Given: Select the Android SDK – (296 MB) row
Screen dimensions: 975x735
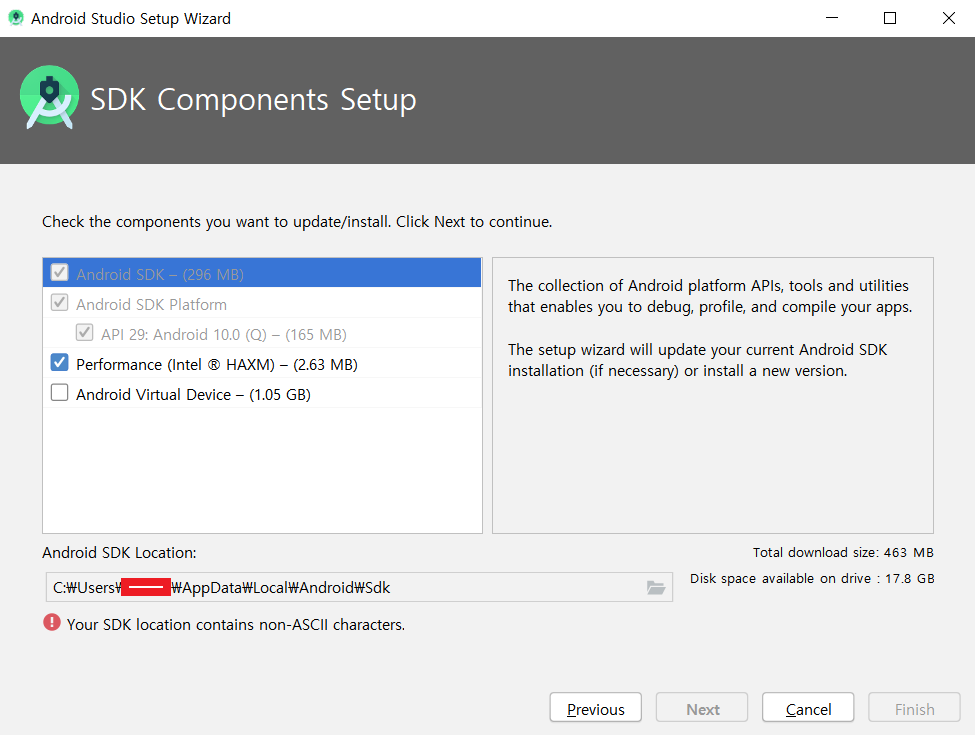Looking at the screenshot, I should [x=262, y=273].
